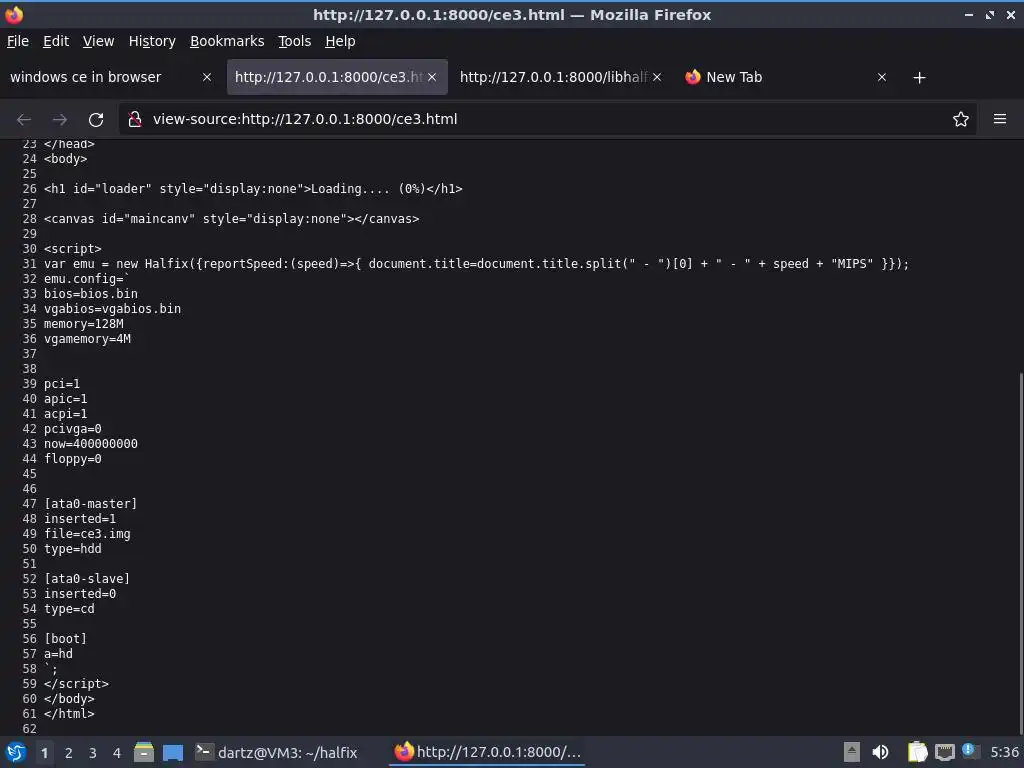Viewport: 1024px width, 768px height.
Task: Click source line 'now=400000000'
Action: pyautogui.click(x=91, y=444)
